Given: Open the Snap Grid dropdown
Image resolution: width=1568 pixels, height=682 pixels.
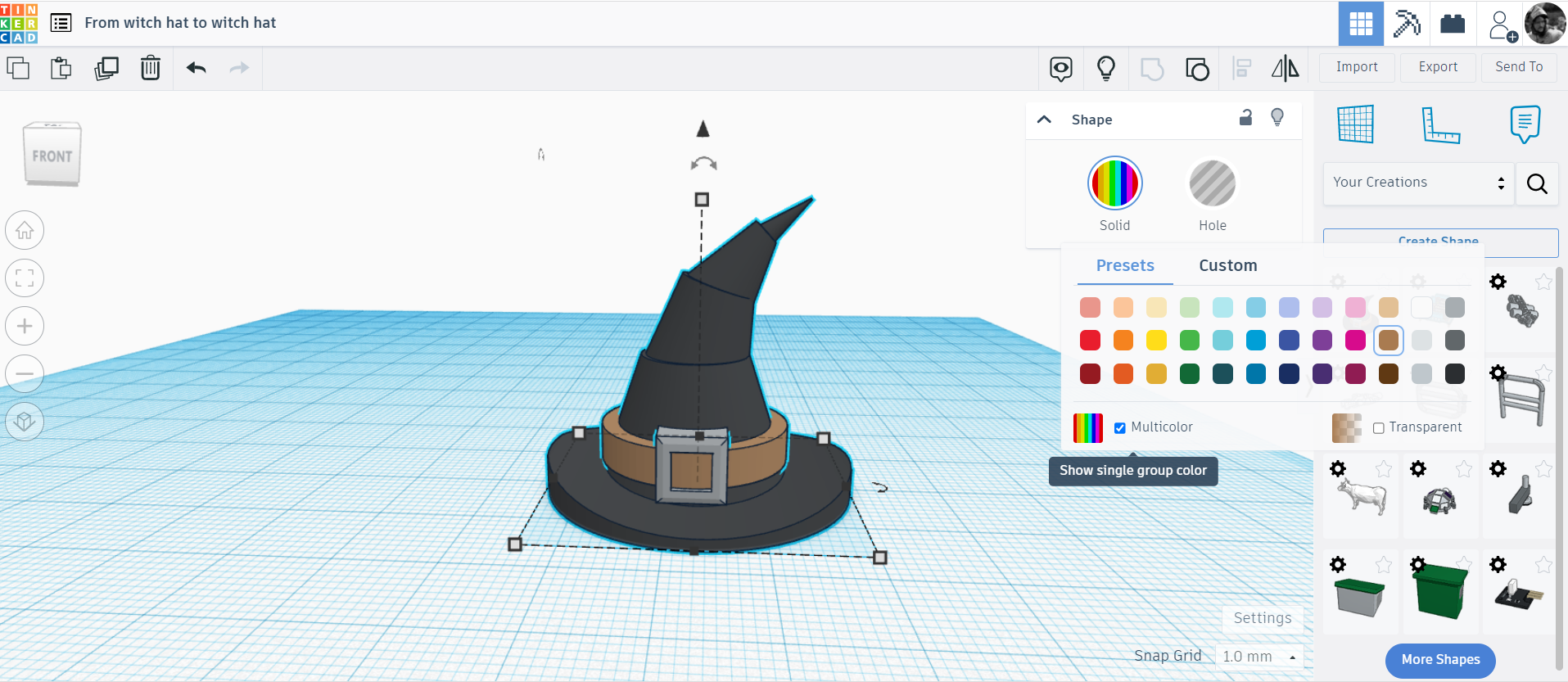Looking at the screenshot, I should tap(1259, 657).
